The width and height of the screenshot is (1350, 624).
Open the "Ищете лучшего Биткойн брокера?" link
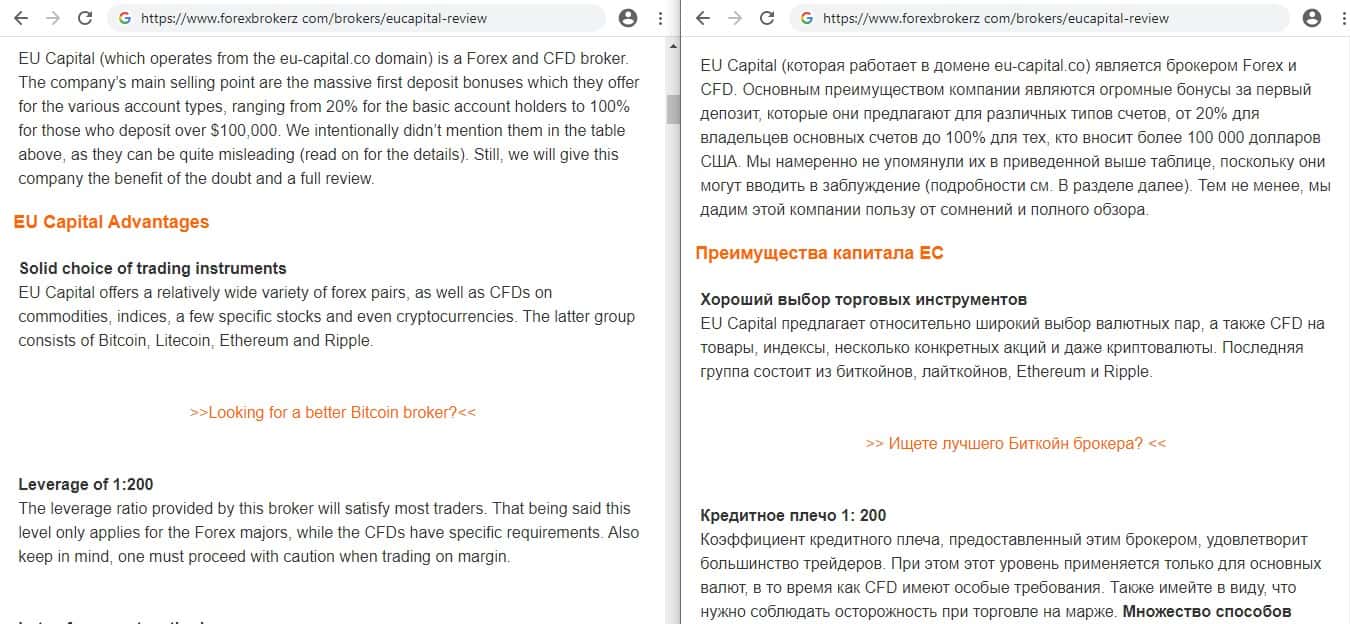(x=1015, y=443)
